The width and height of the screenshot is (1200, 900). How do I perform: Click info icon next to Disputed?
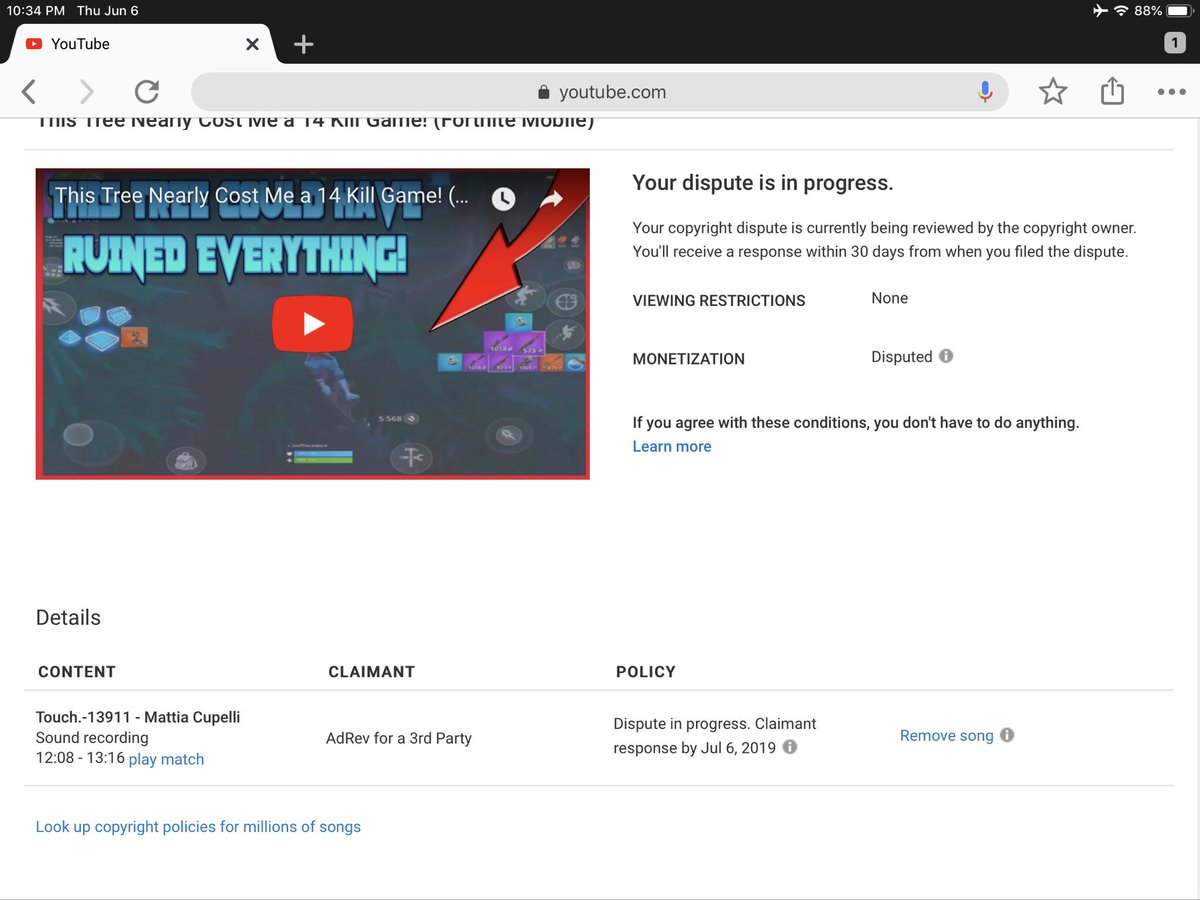946,356
